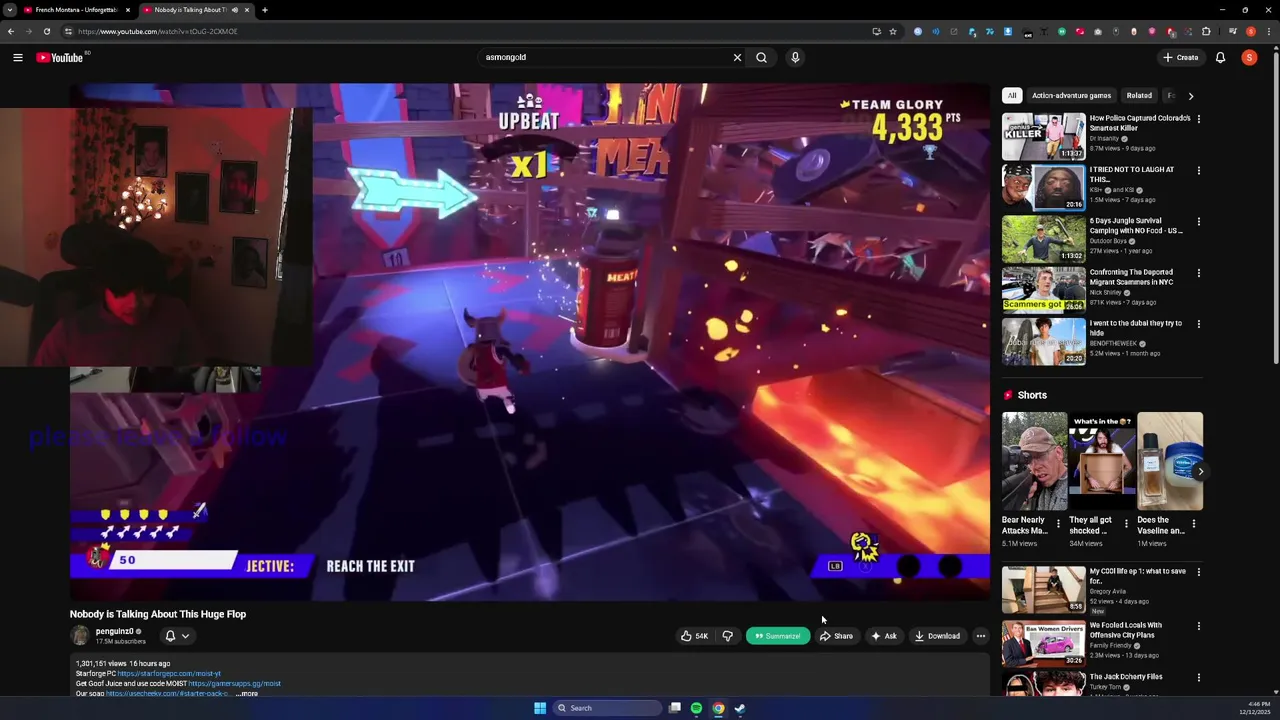Start voice search with microphone
Image resolution: width=1280 pixels, height=720 pixels.
click(x=795, y=57)
